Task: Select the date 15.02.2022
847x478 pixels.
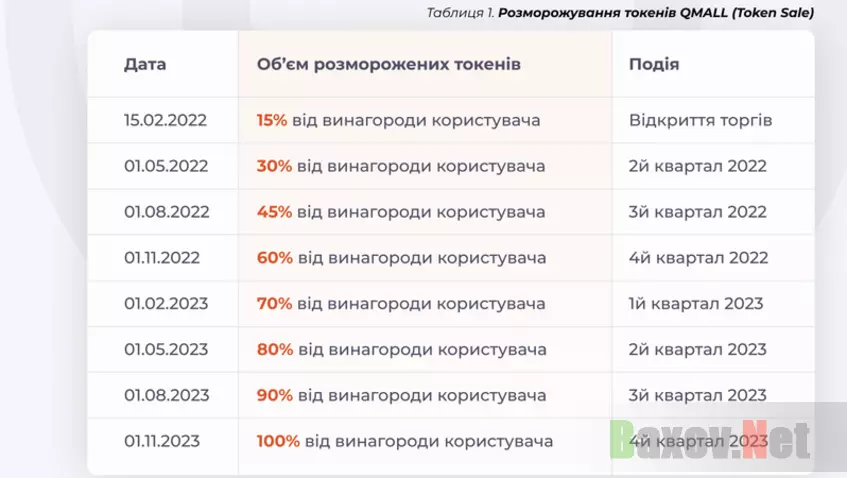Action: point(165,121)
